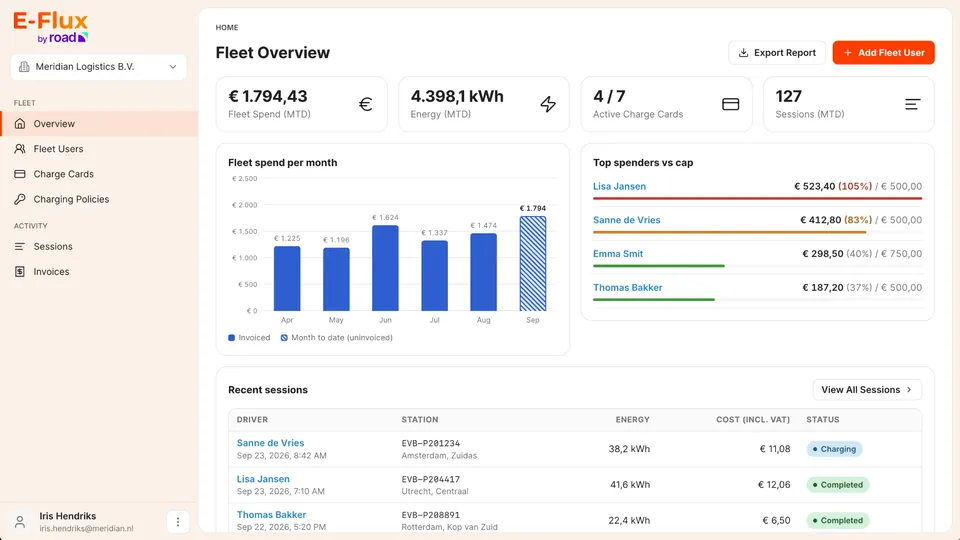
Task: Open Lisa Jansen in Top spenders
Action: pyautogui.click(x=619, y=186)
